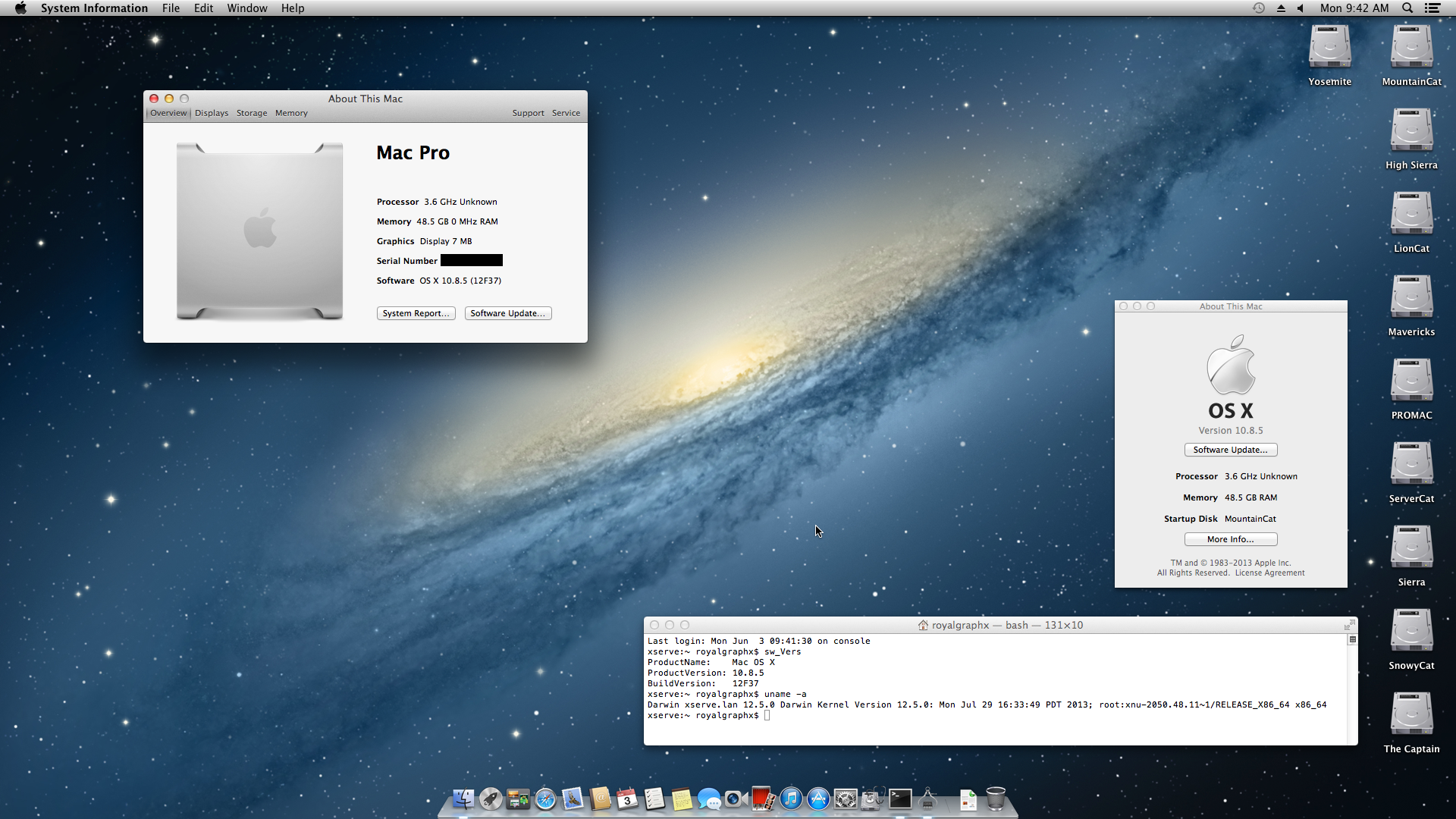
Task: Open Spotlight search magnifier
Action: click(x=1407, y=8)
